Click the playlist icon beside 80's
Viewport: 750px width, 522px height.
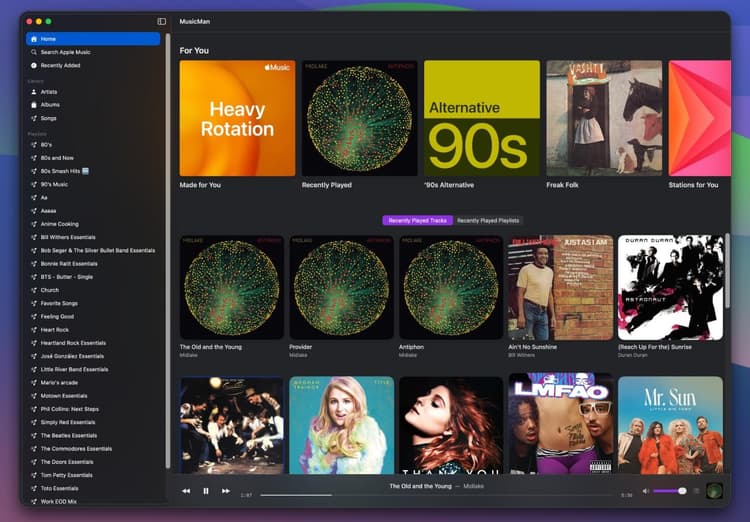tap(34, 144)
